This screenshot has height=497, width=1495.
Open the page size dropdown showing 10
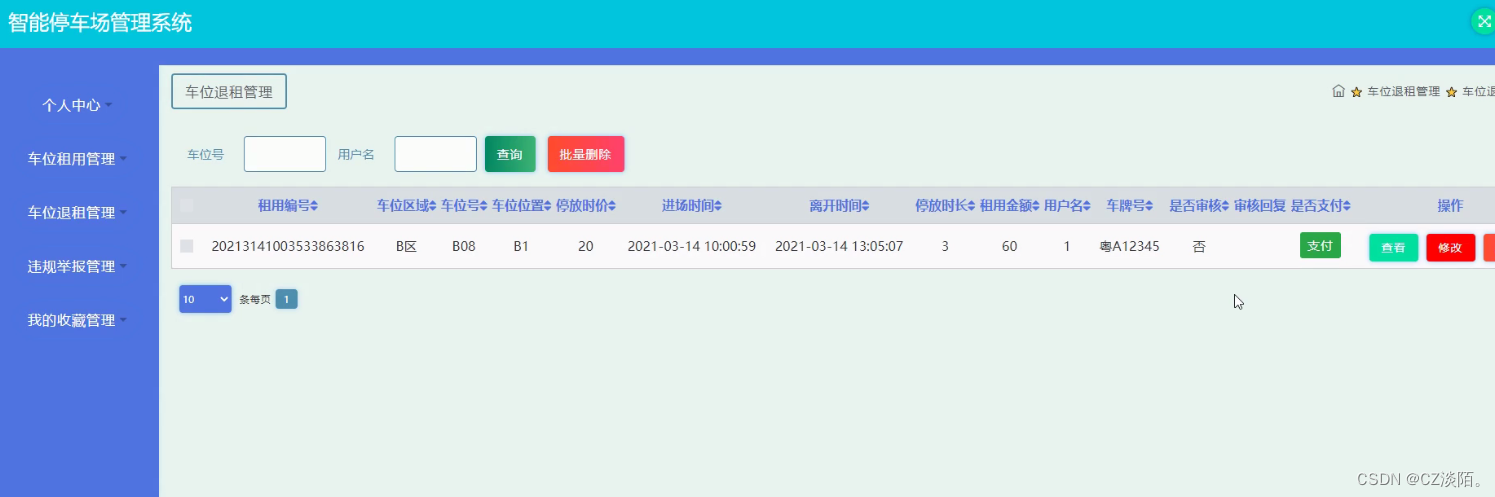pos(205,299)
